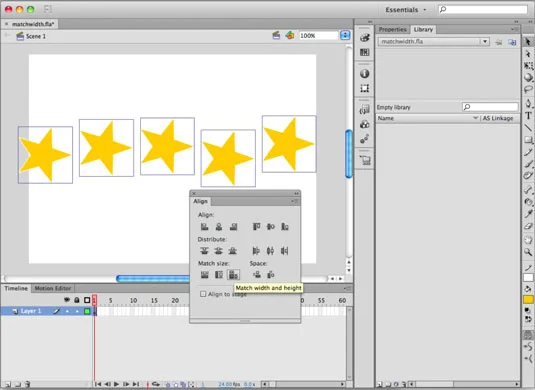Viewport: 535px width, 390px height.
Task: Toggle show or hide all layers eye
Action: 67,300
